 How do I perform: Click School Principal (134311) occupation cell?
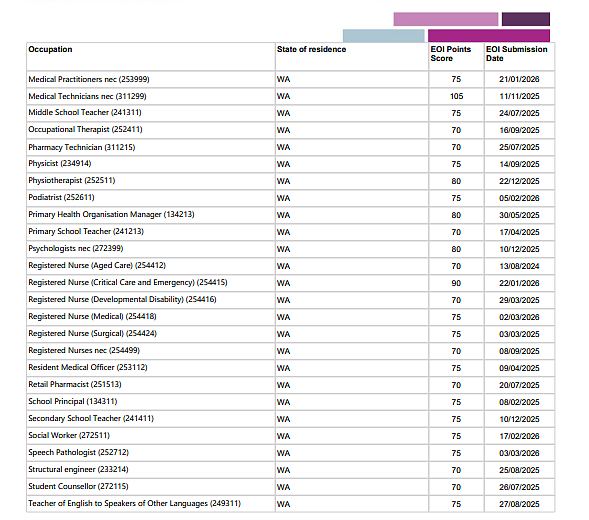[x=151, y=402]
